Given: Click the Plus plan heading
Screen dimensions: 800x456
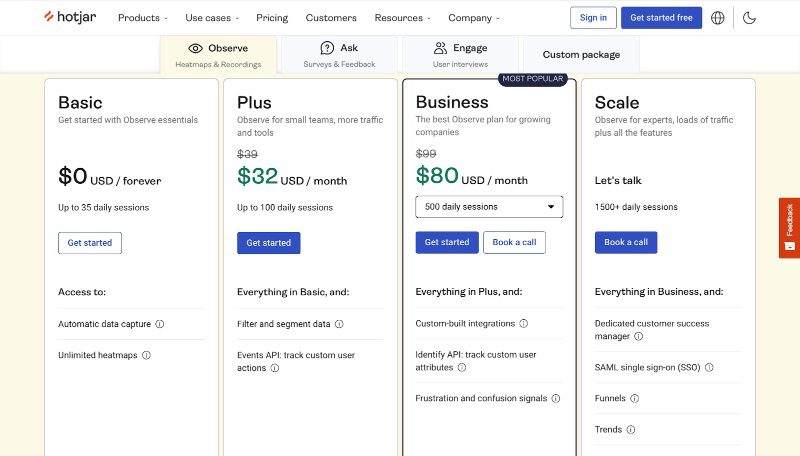Looking at the screenshot, I should point(254,103).
